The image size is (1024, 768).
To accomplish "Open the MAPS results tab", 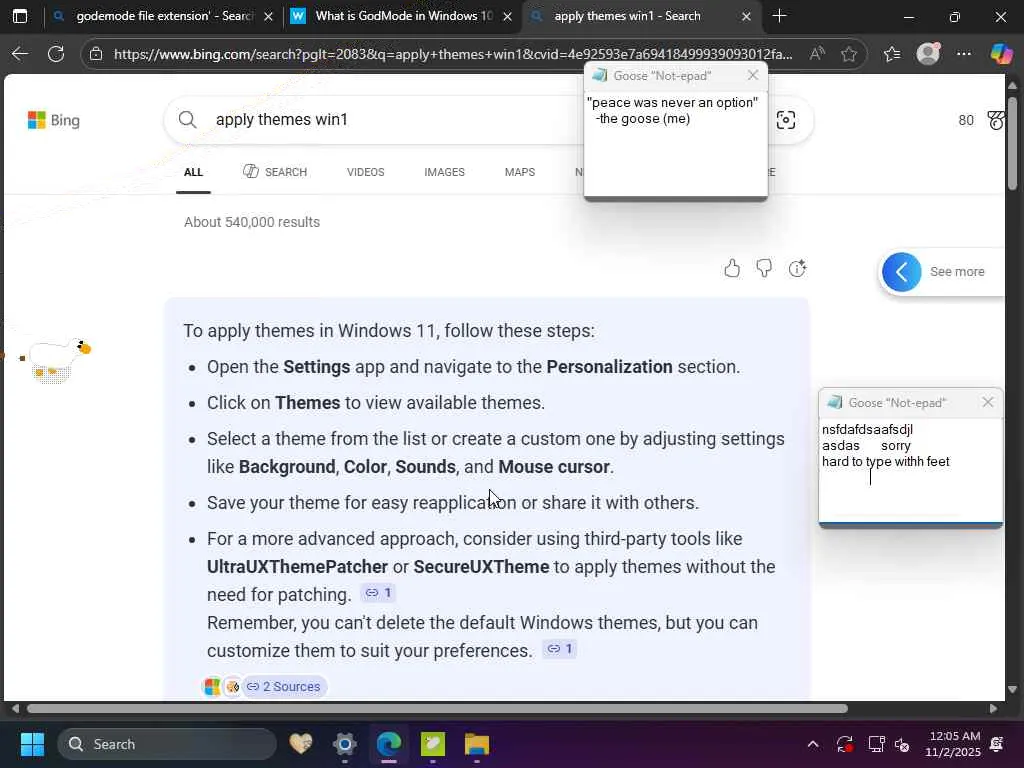I will tap(520, 172).
